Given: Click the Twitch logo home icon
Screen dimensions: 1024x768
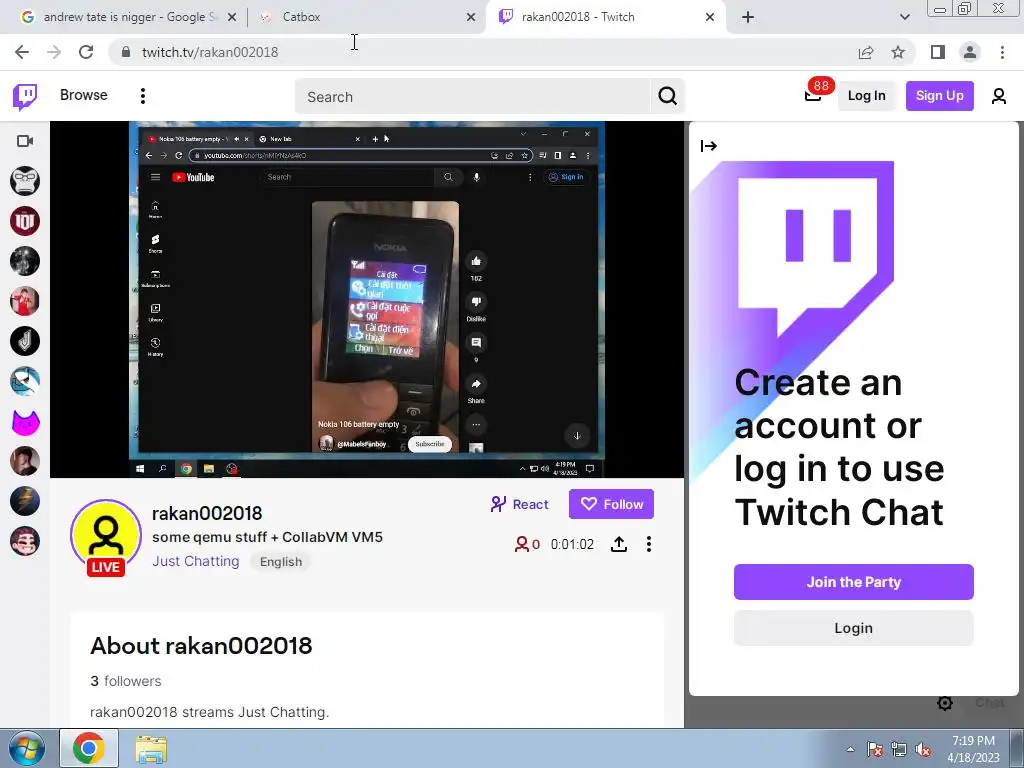Looking at the screenshot, I should point(25,97).
